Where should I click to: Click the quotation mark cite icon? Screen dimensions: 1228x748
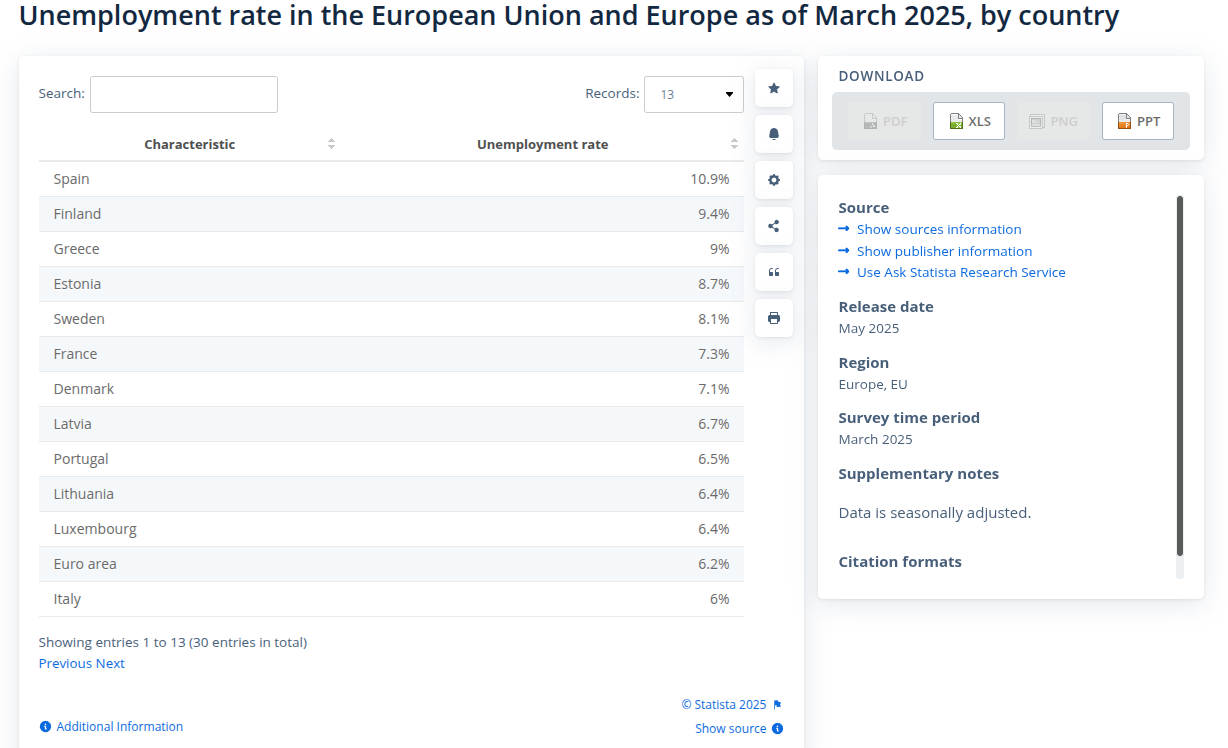tap(773, 272)
